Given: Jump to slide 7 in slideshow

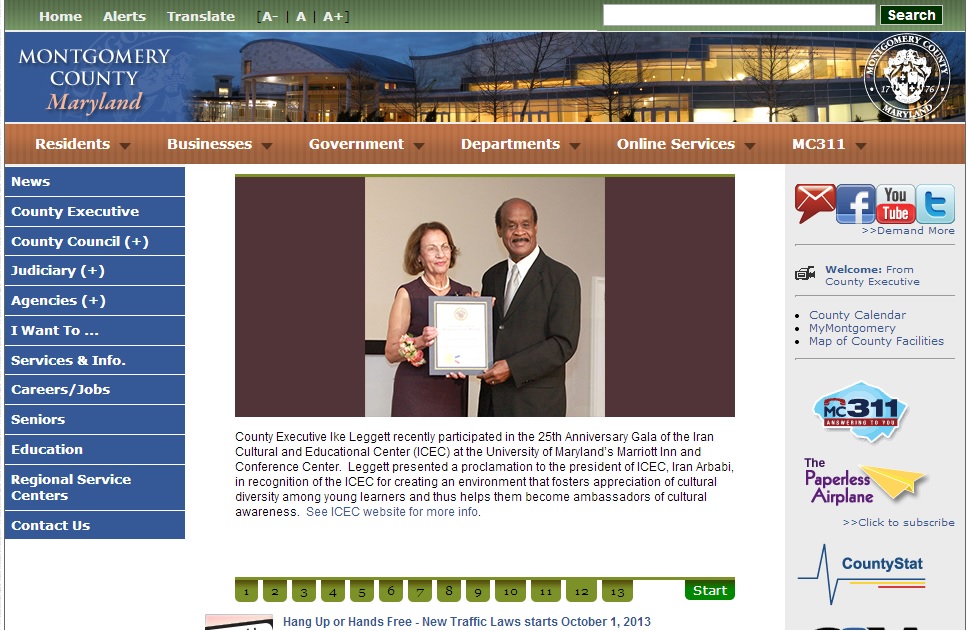Looking at the screenshot, I should (x=420, y=592).
